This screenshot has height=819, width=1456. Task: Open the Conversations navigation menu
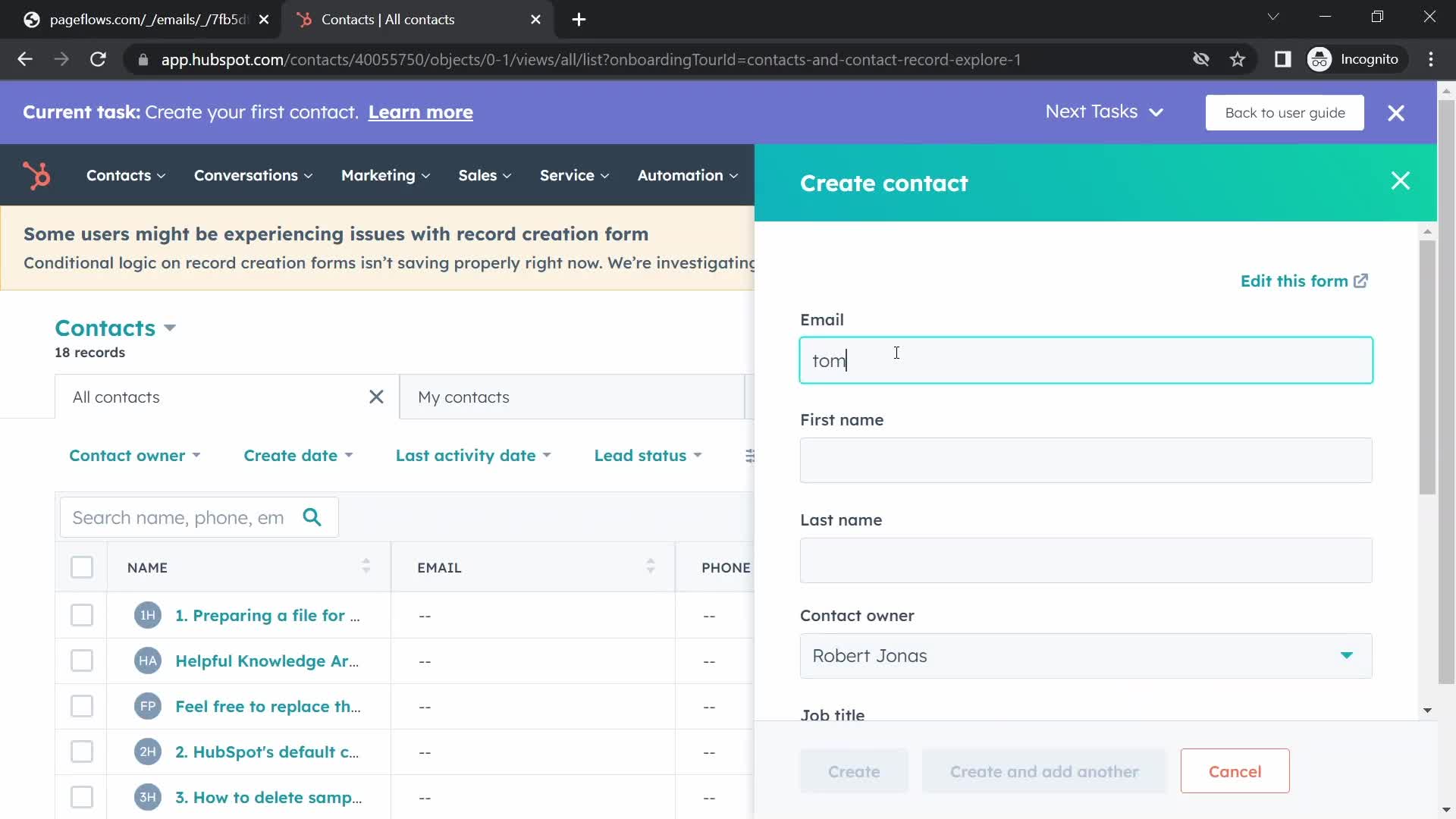(x=253, y=175)
